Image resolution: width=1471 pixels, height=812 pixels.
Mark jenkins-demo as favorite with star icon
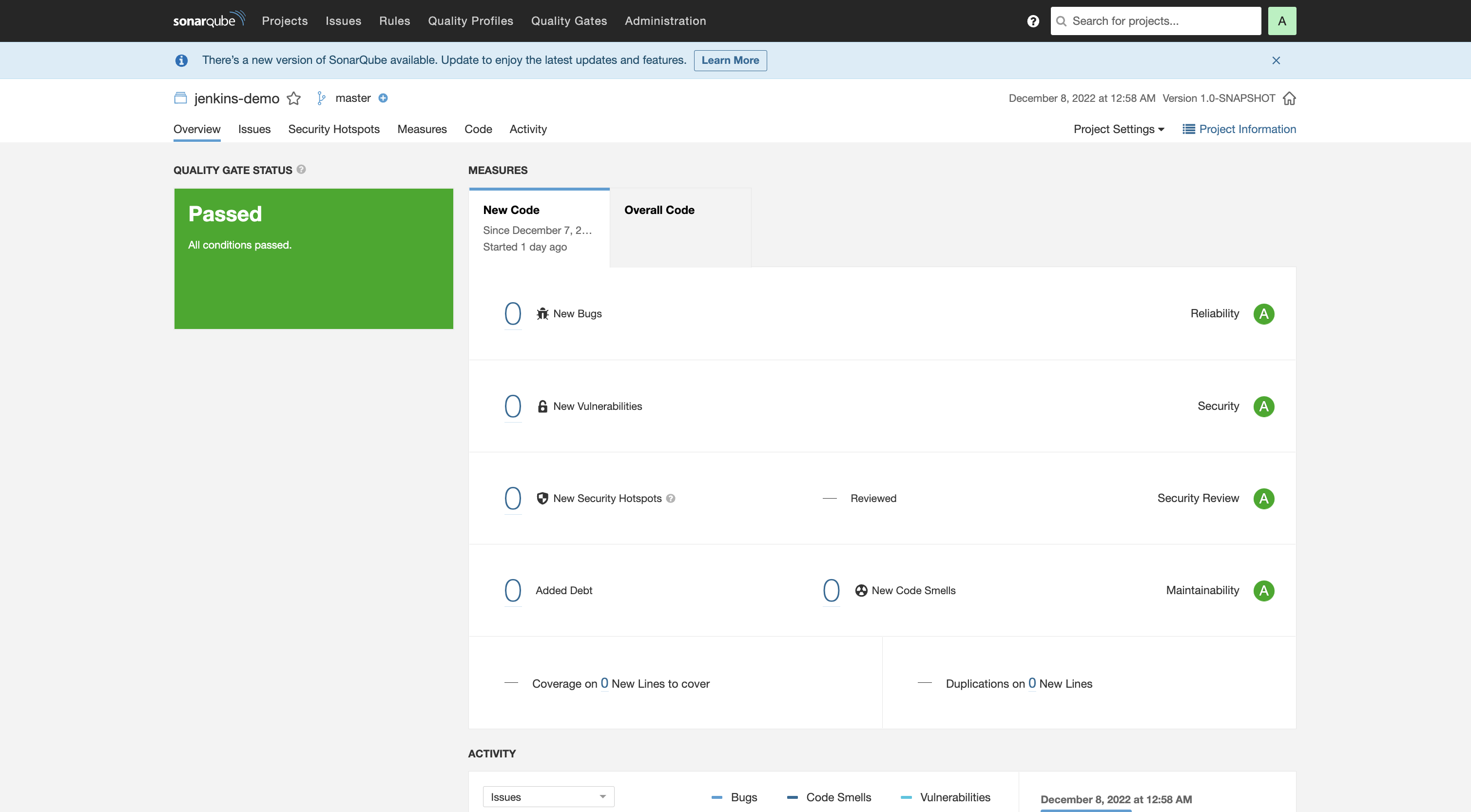tap(293, 98)
